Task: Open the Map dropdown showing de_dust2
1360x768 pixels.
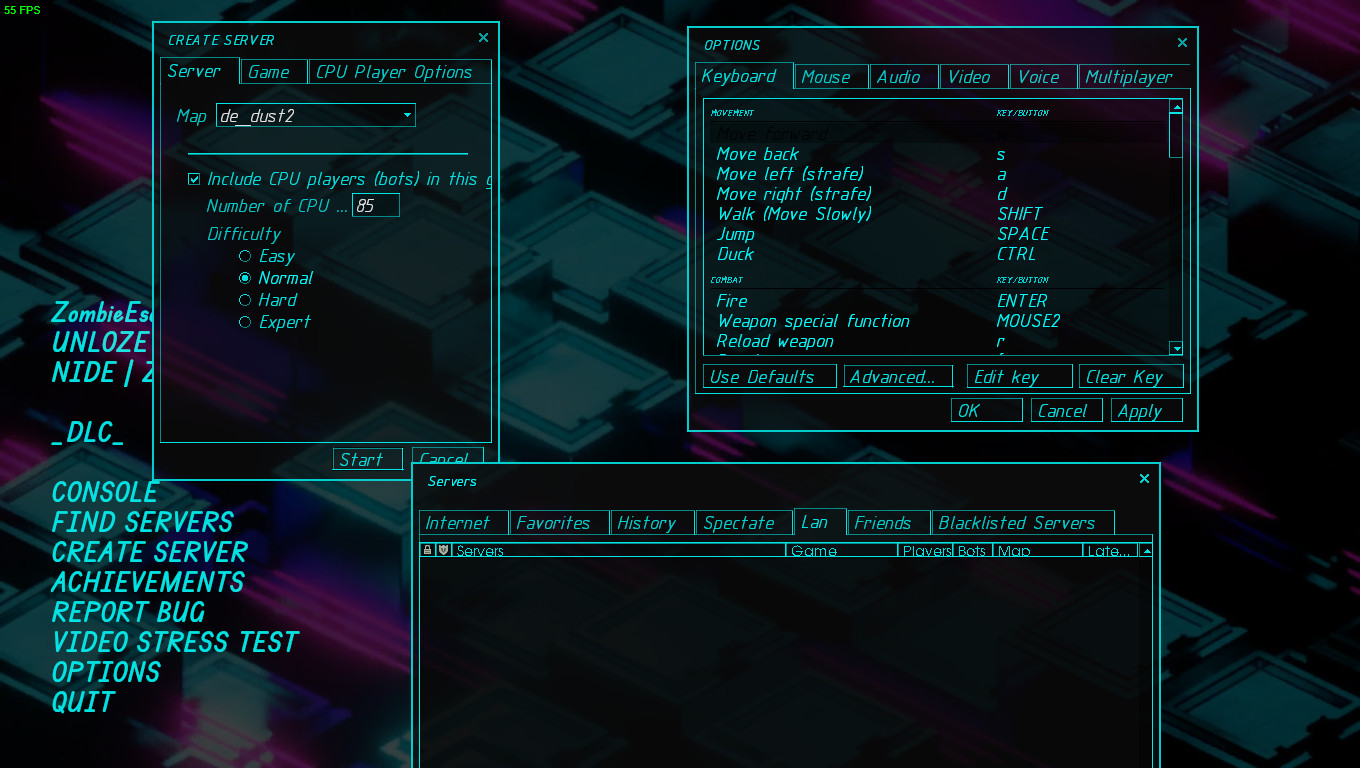Action: tap(315, 116)
